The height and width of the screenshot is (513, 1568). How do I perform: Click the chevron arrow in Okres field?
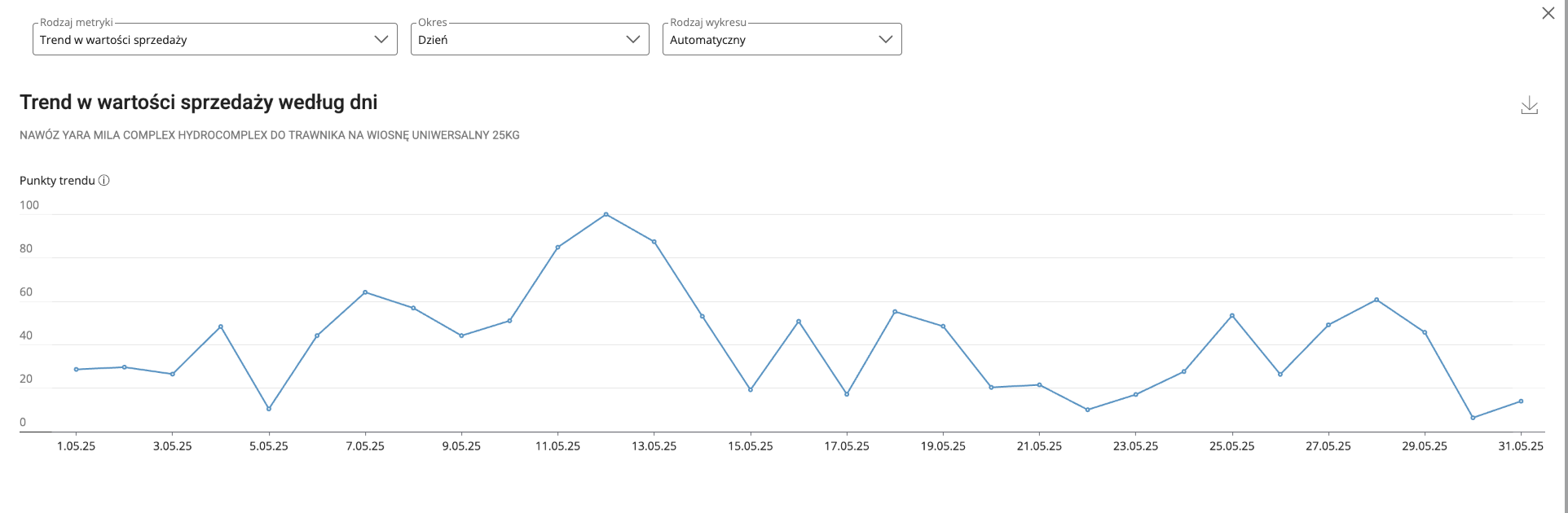[x=632, y=39]
